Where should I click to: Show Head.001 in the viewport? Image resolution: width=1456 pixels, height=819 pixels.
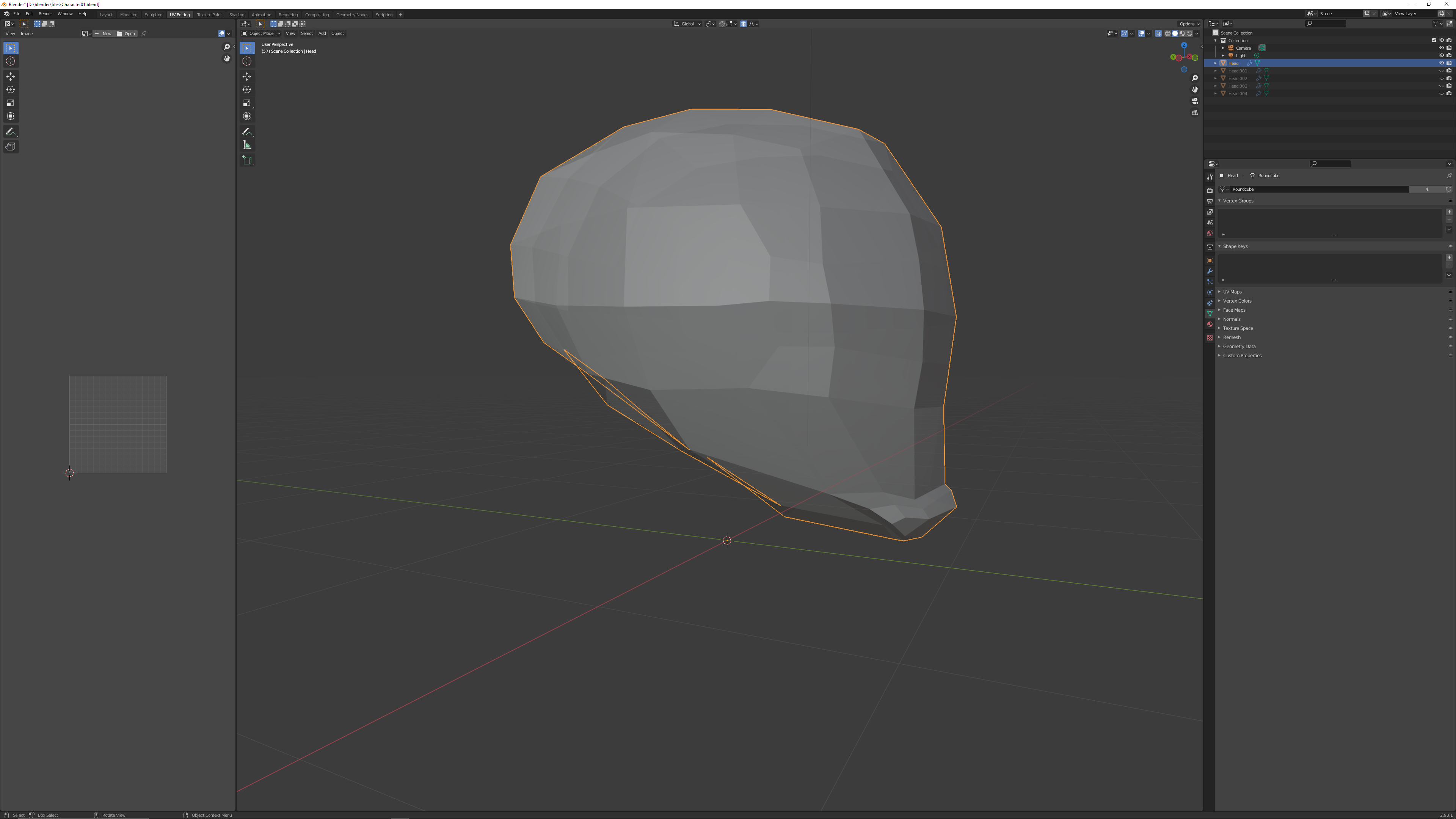[x=1441, y=71]
